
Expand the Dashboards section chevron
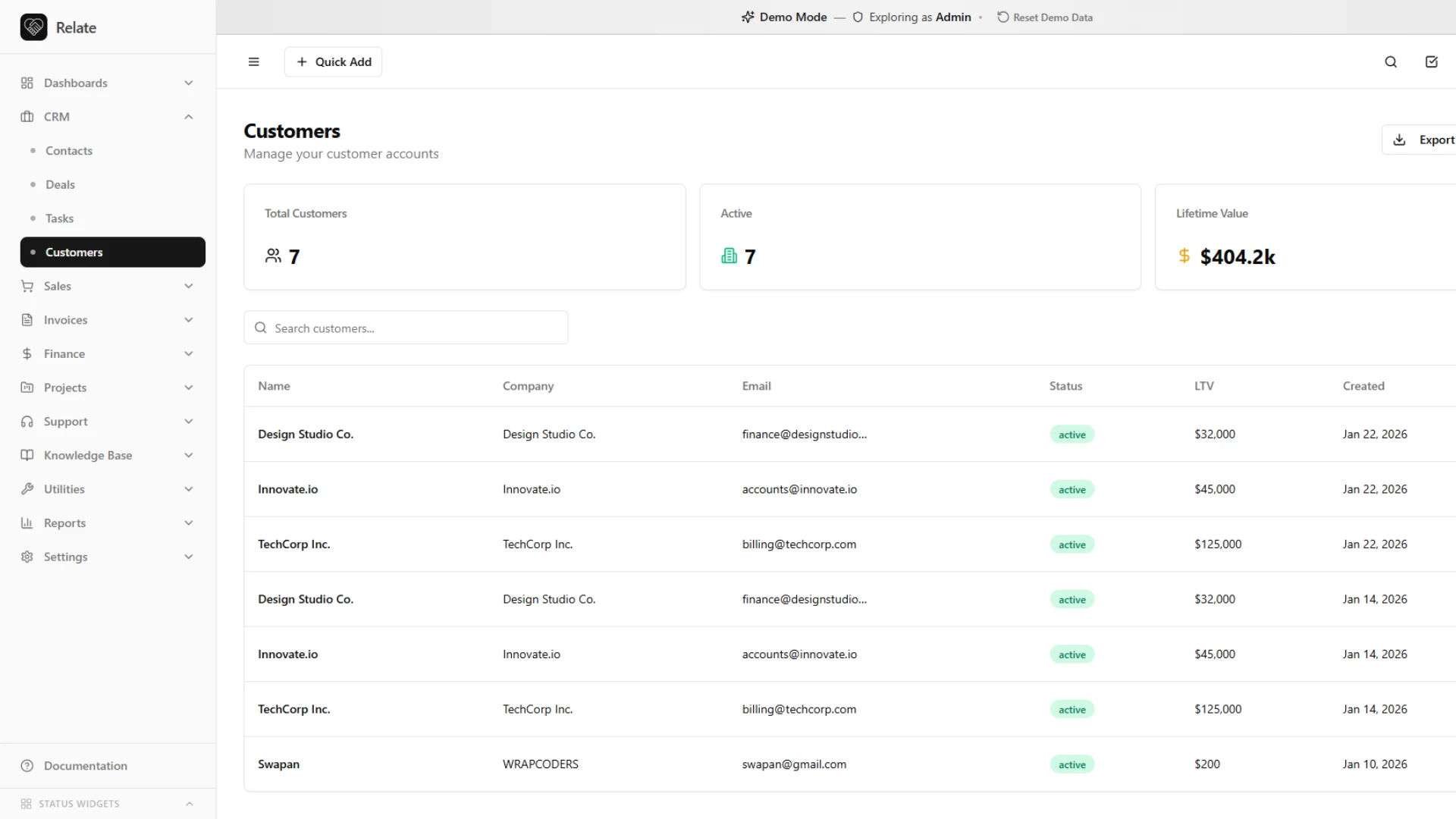[189, 83]
